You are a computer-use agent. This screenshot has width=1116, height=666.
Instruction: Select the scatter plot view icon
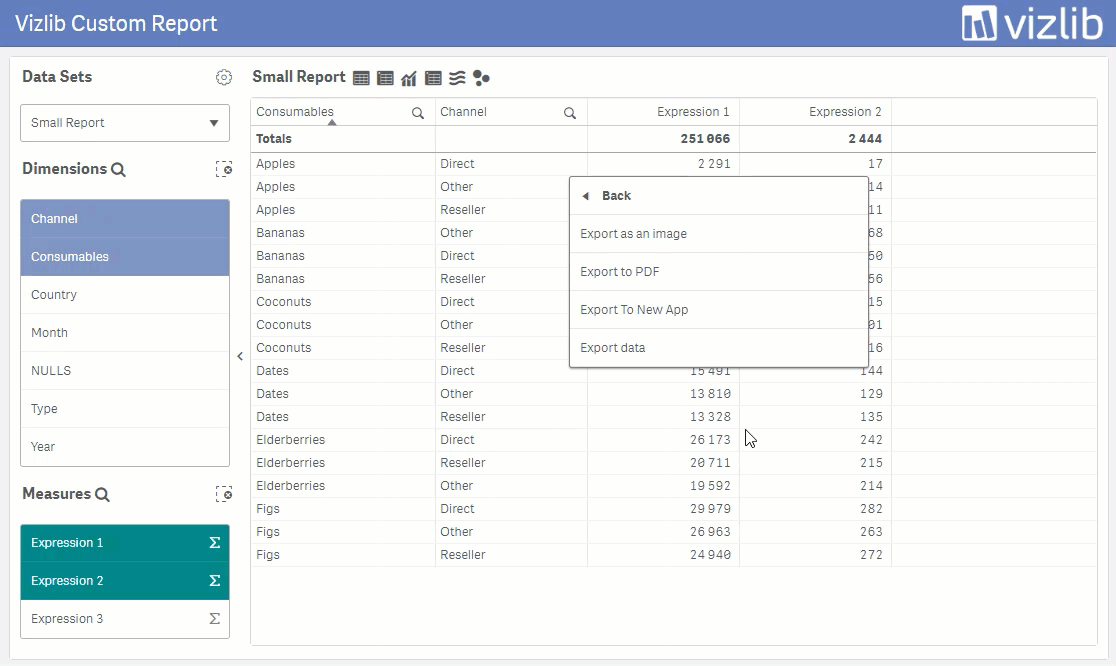click(x=481, y=78)
